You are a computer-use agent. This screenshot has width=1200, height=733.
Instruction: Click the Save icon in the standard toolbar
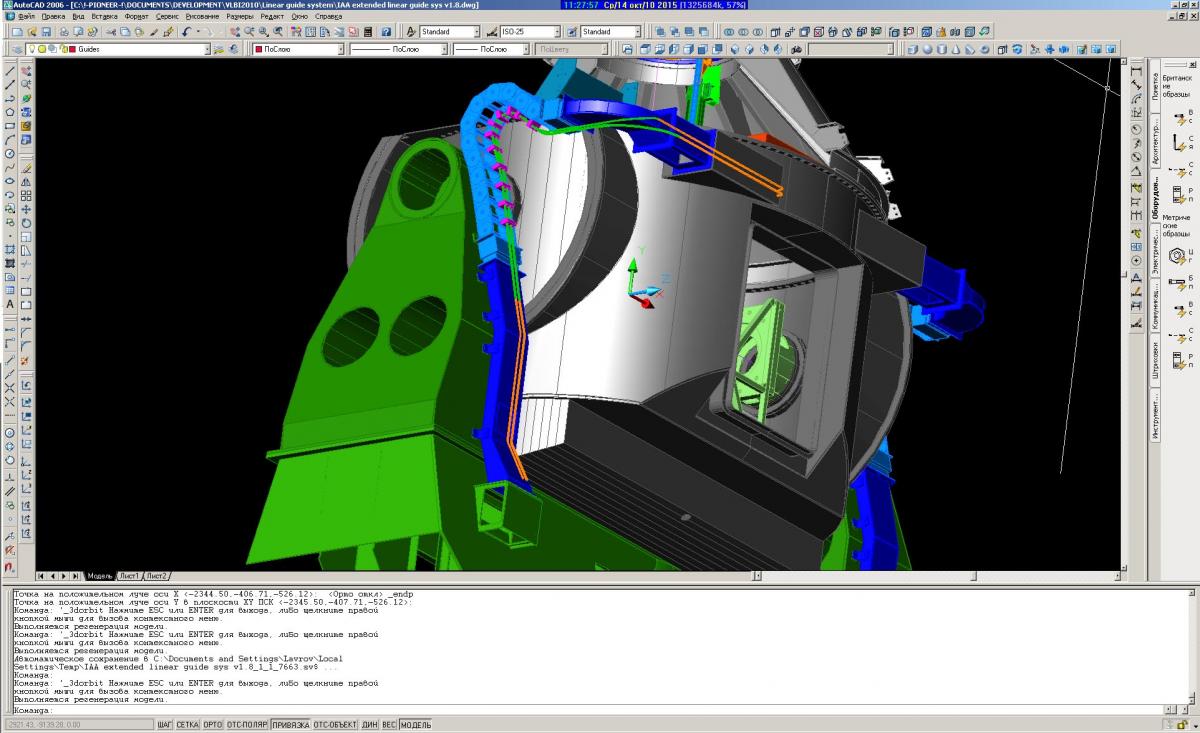[x=45, y=32]
